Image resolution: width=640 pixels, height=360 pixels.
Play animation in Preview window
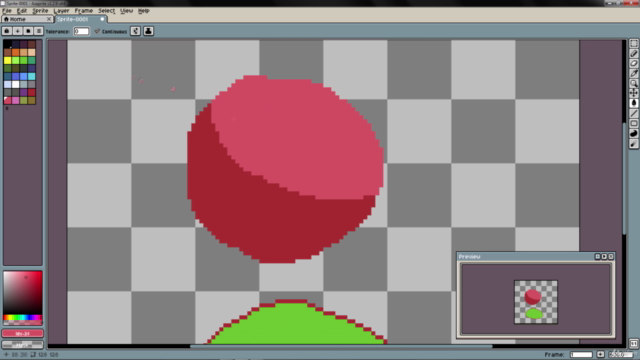click(604, 257)
